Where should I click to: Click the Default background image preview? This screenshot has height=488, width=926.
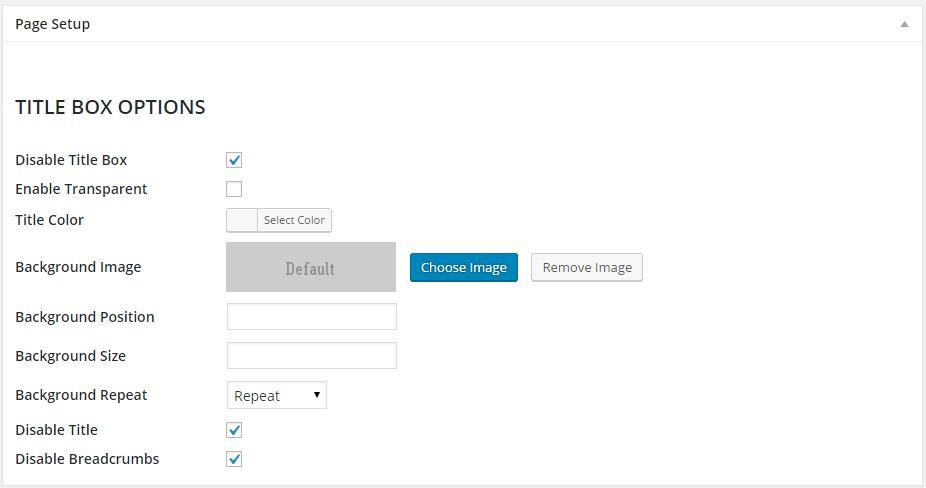click(311, 267)
